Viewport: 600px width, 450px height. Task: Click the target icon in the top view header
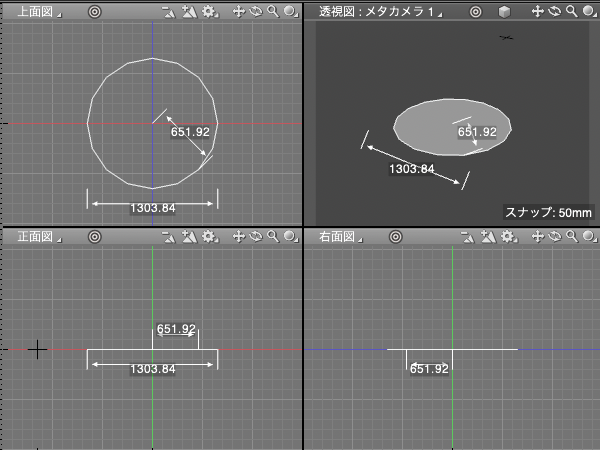[x=94, y=12]
